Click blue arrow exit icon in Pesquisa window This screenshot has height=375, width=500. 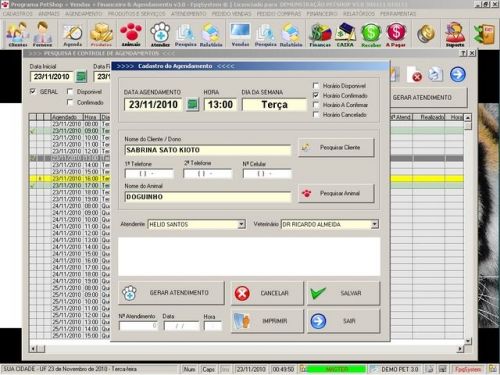point(458,74)
